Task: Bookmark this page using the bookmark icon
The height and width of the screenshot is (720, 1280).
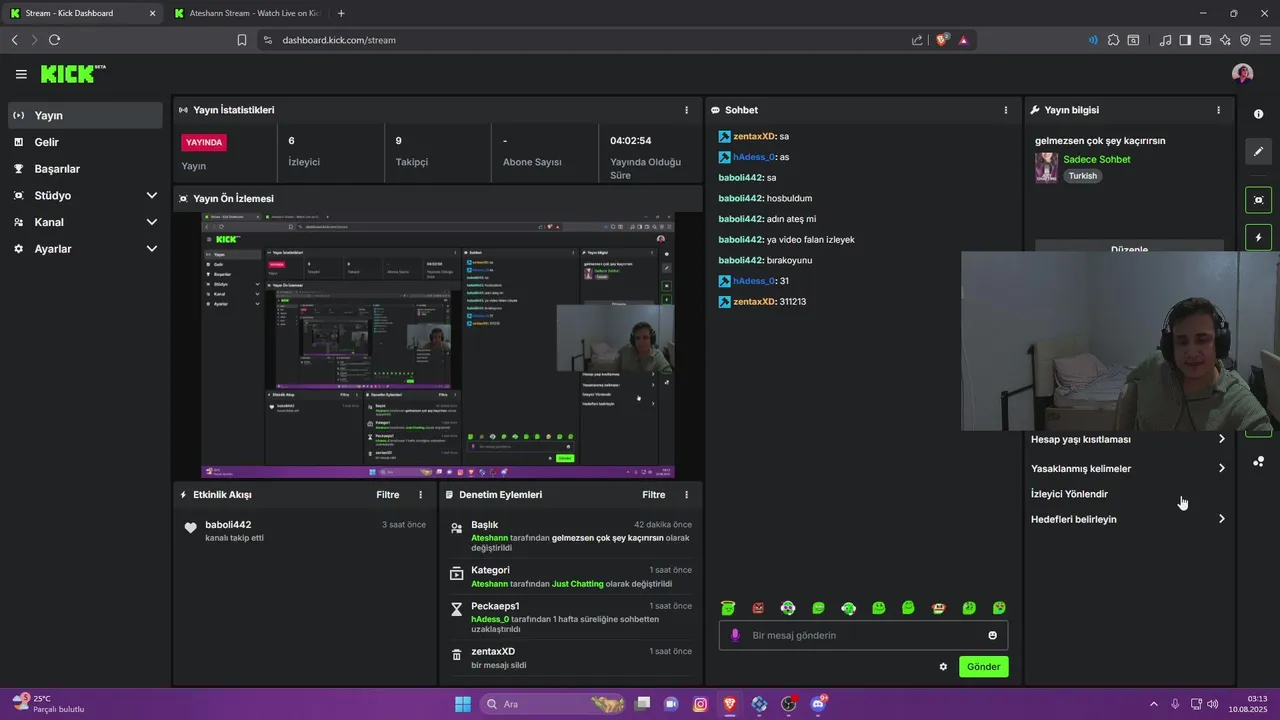Action: 241,40
